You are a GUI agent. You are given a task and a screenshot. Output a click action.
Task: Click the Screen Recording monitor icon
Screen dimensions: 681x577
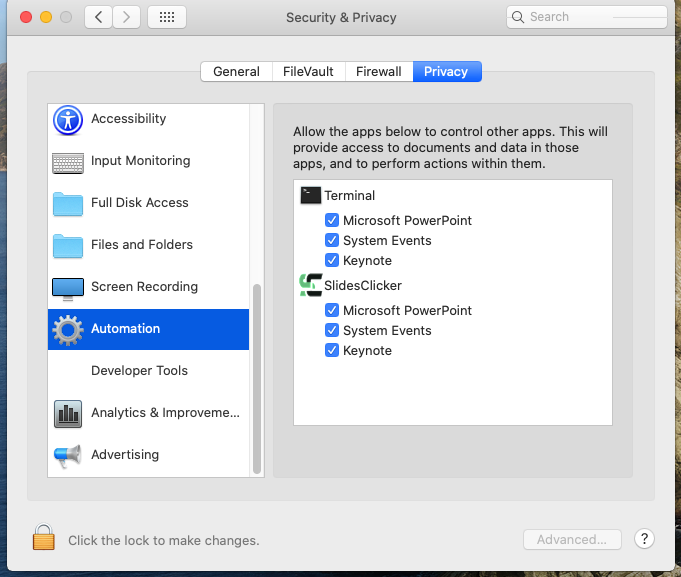tap(68, 289)
